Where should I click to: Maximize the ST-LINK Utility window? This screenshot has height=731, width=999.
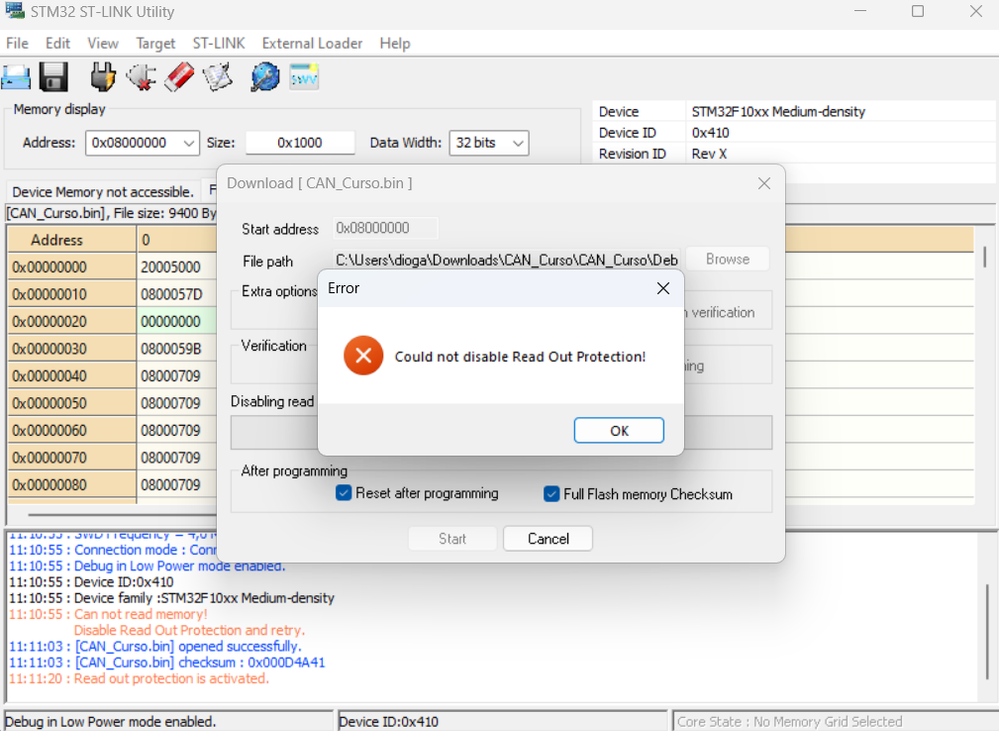(917, 11)
